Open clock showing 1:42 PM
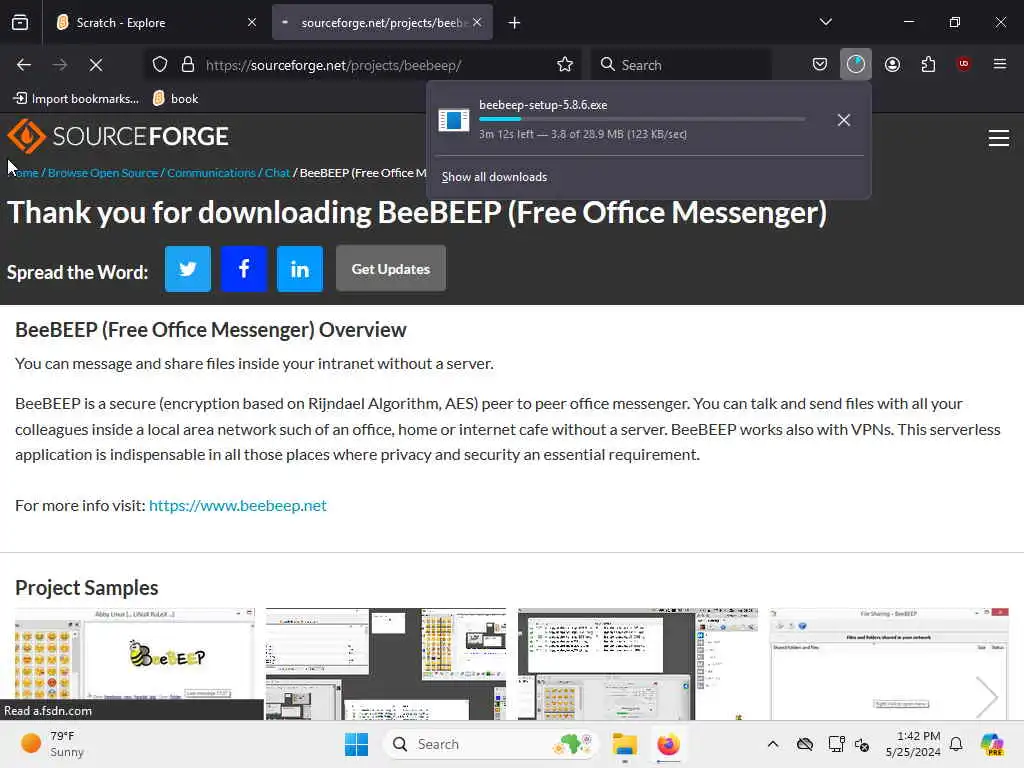Viewport: 1024px width, 768px height. [913, 744]
